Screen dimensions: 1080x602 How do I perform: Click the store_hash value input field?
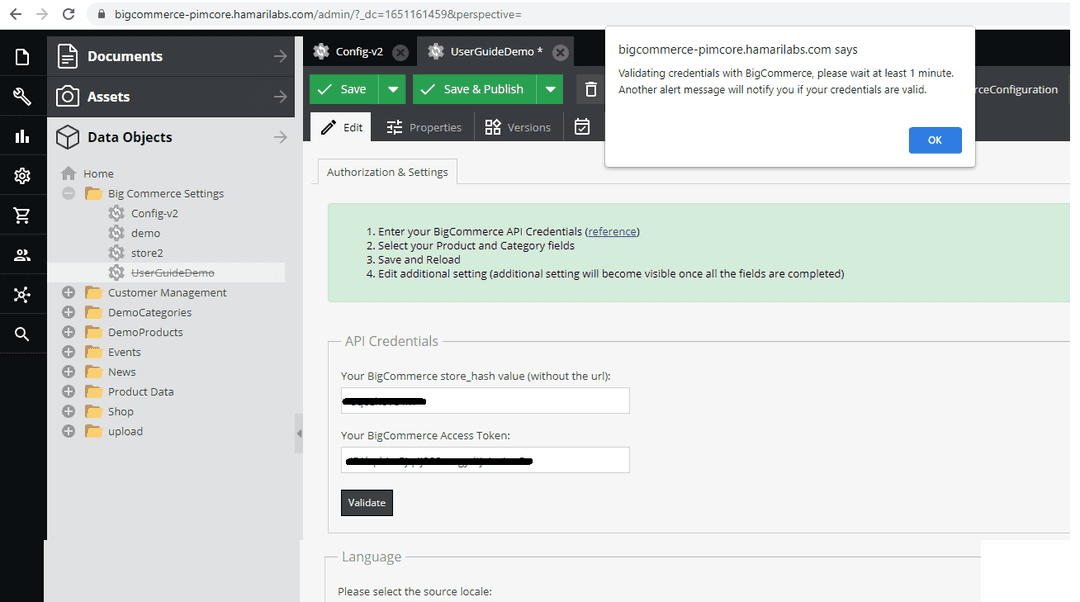click(x=485, y=400)
